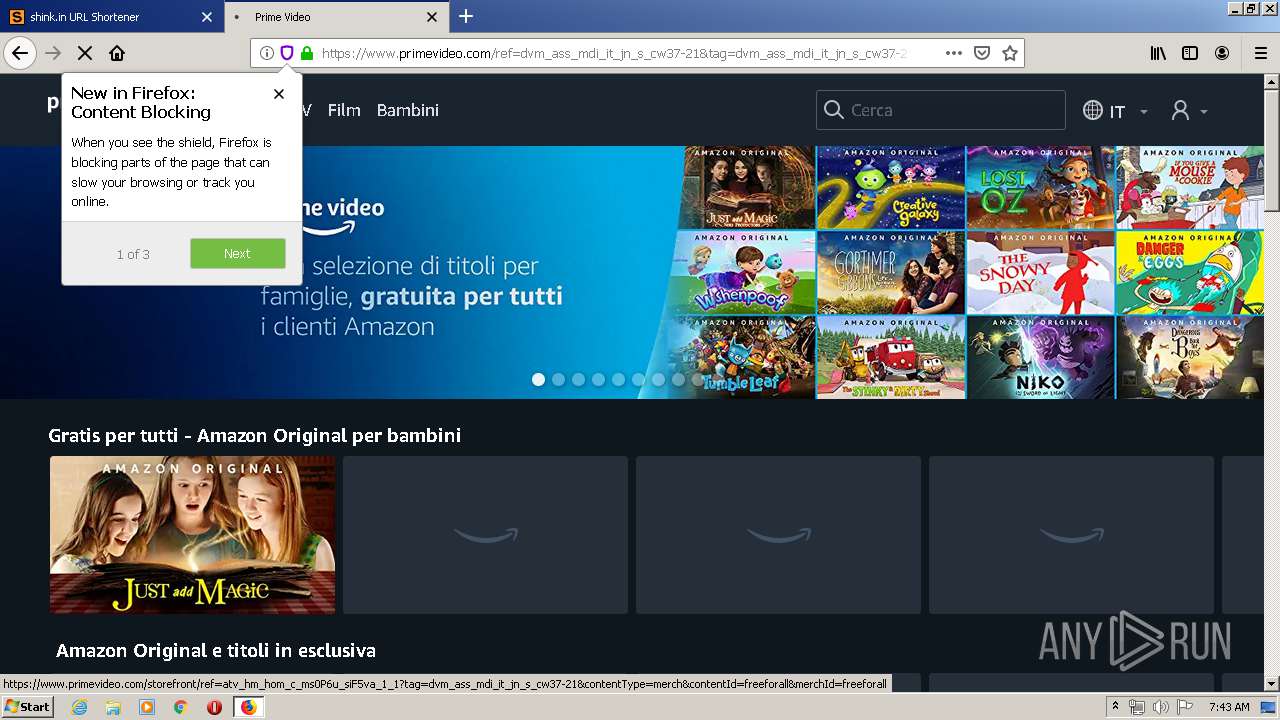Image resolution: width=1280 pixels, height=720 pixels.
Task: Click the system tray volume icon
Action: [x=1160, y=707]
